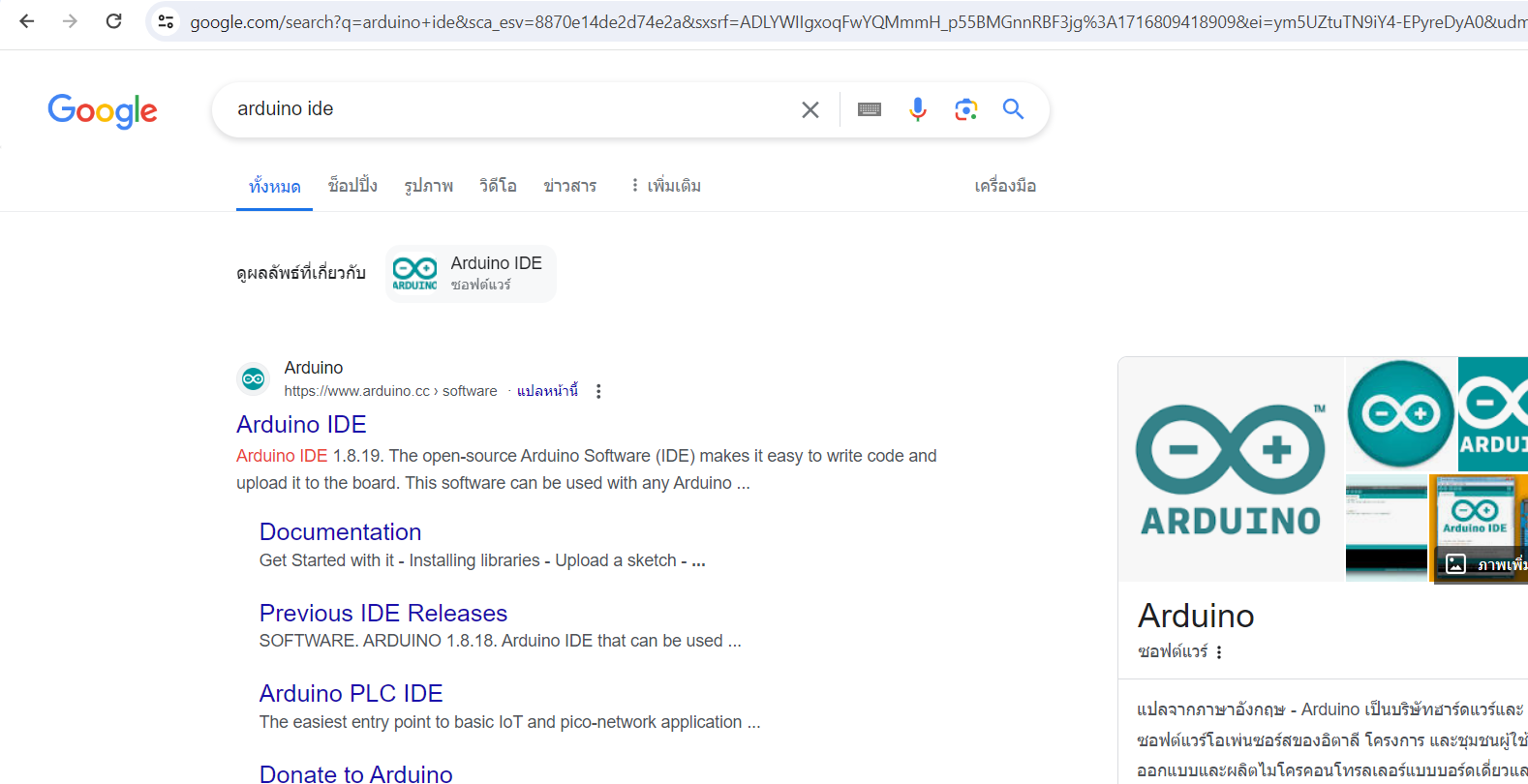1528x784 pixels.
Task: Open the large Arduino logo image
Action: 1231,469
